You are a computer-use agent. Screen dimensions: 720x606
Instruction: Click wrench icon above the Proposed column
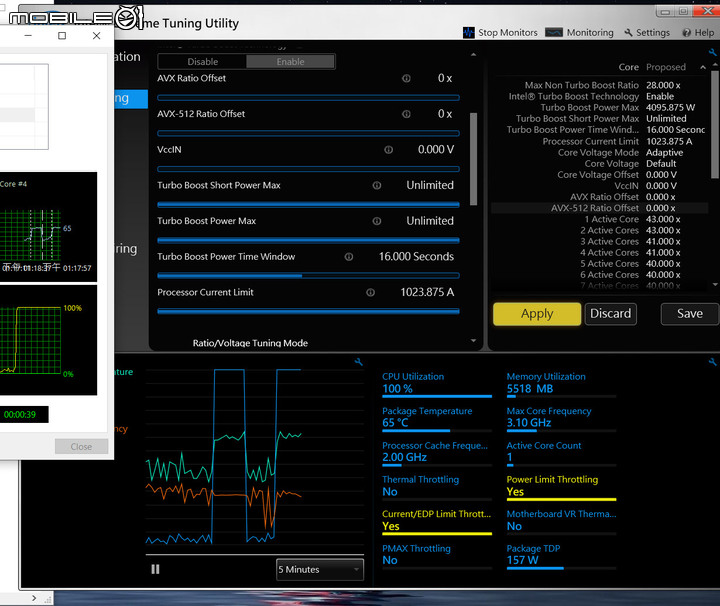[x=713, y=52]
